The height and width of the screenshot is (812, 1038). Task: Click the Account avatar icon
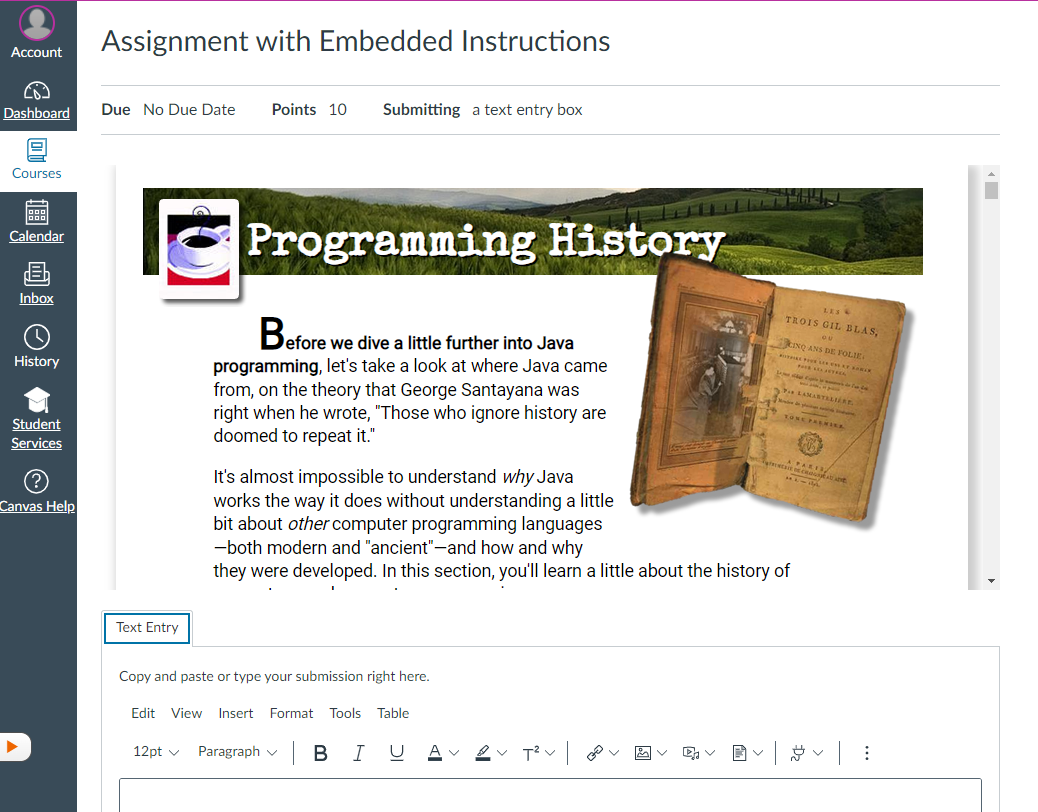pos(37,22)
